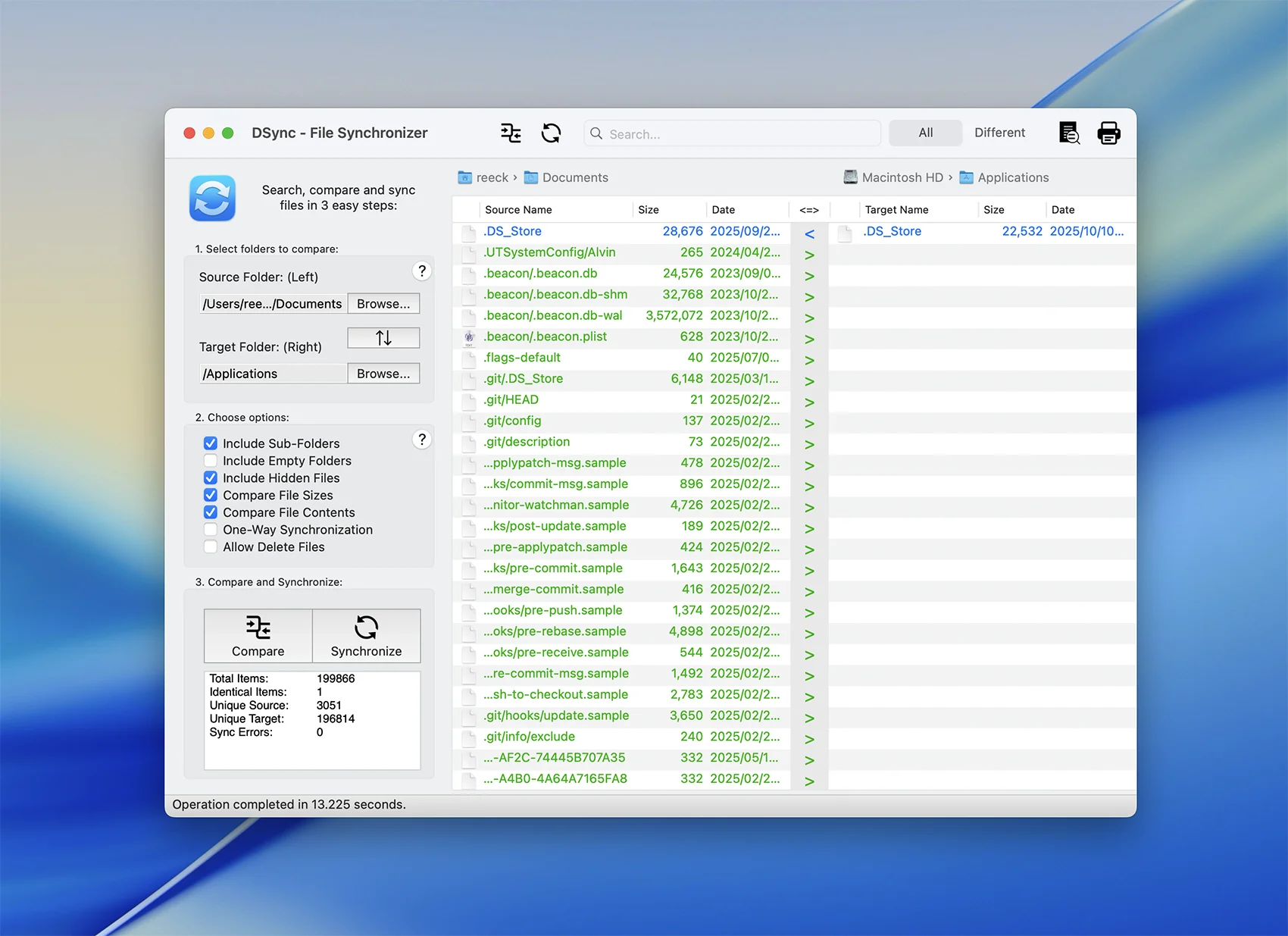The image size is (1288, 936).
Task: Select the All filter tab
Action: pyautogui.click(x=925, y=133)
